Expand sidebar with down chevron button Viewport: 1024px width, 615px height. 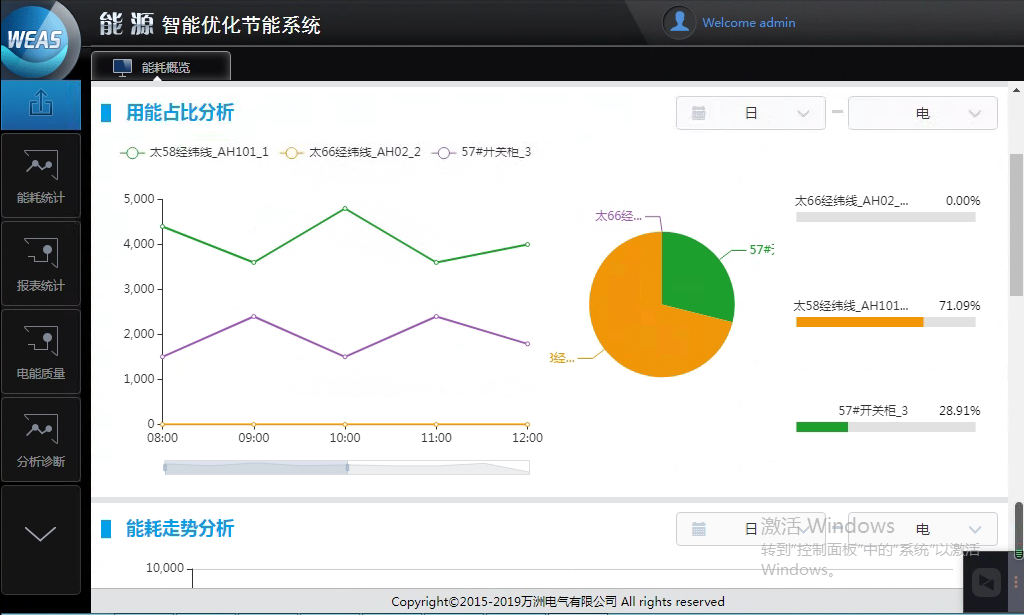[41, 534]
